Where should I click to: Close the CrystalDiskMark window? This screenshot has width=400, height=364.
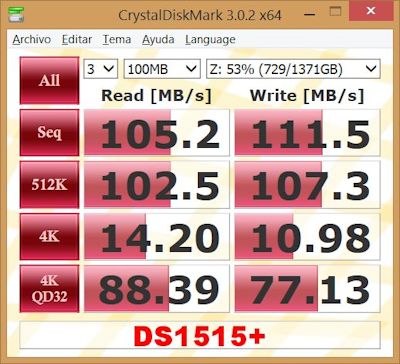[x=371, y=11]
